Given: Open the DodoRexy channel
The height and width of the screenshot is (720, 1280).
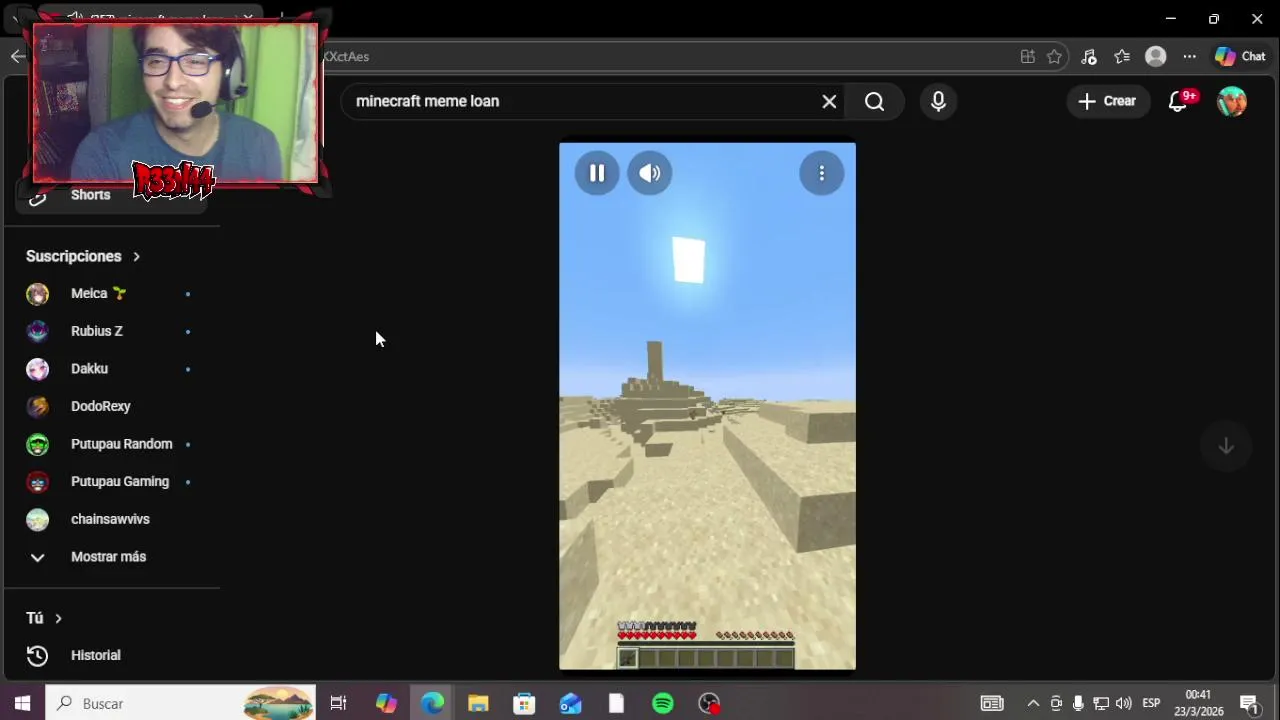Looking at the screenshot, I should point(110,406).
